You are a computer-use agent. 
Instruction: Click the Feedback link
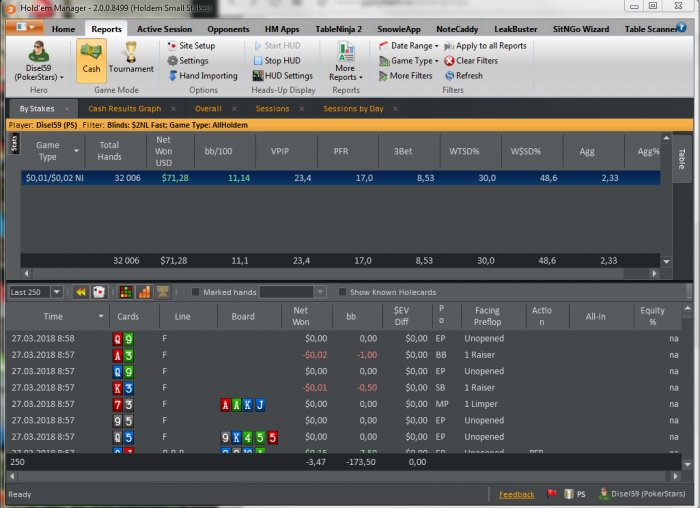click(517, 495)
